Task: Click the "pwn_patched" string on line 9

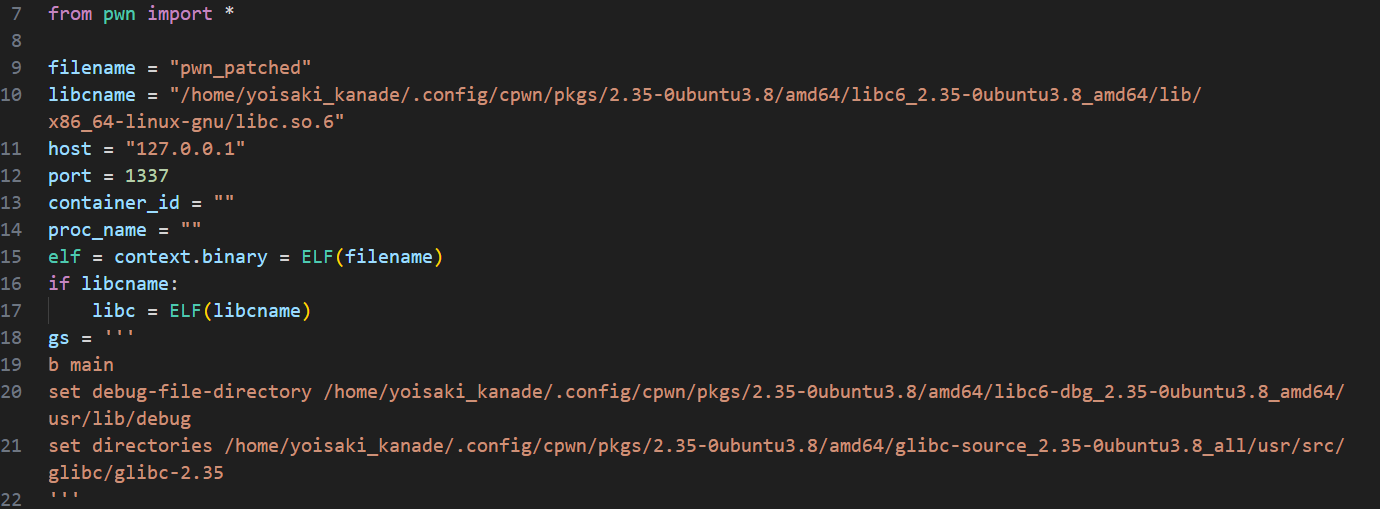Action: 240,68
